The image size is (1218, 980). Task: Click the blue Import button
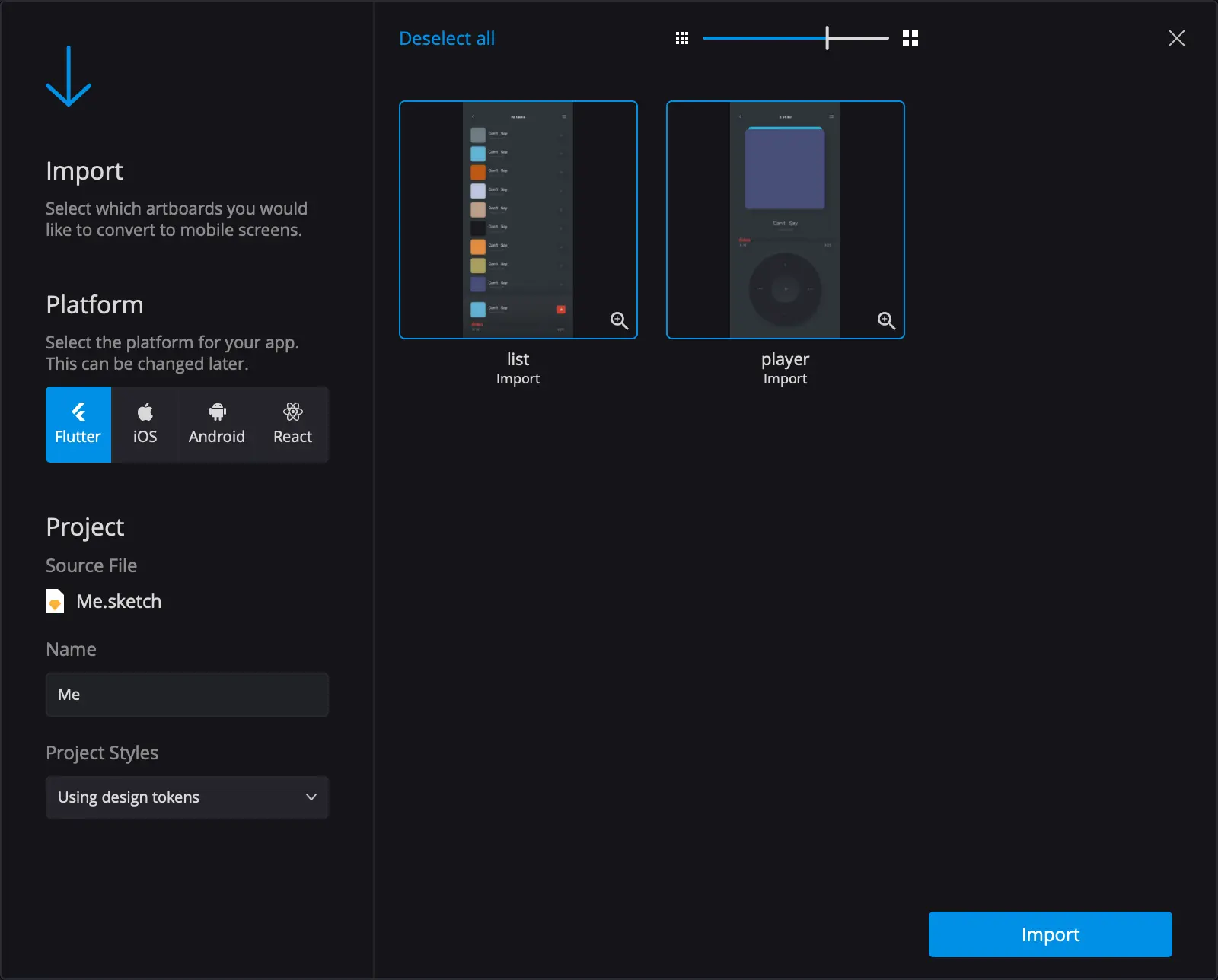pos(1051,934)
